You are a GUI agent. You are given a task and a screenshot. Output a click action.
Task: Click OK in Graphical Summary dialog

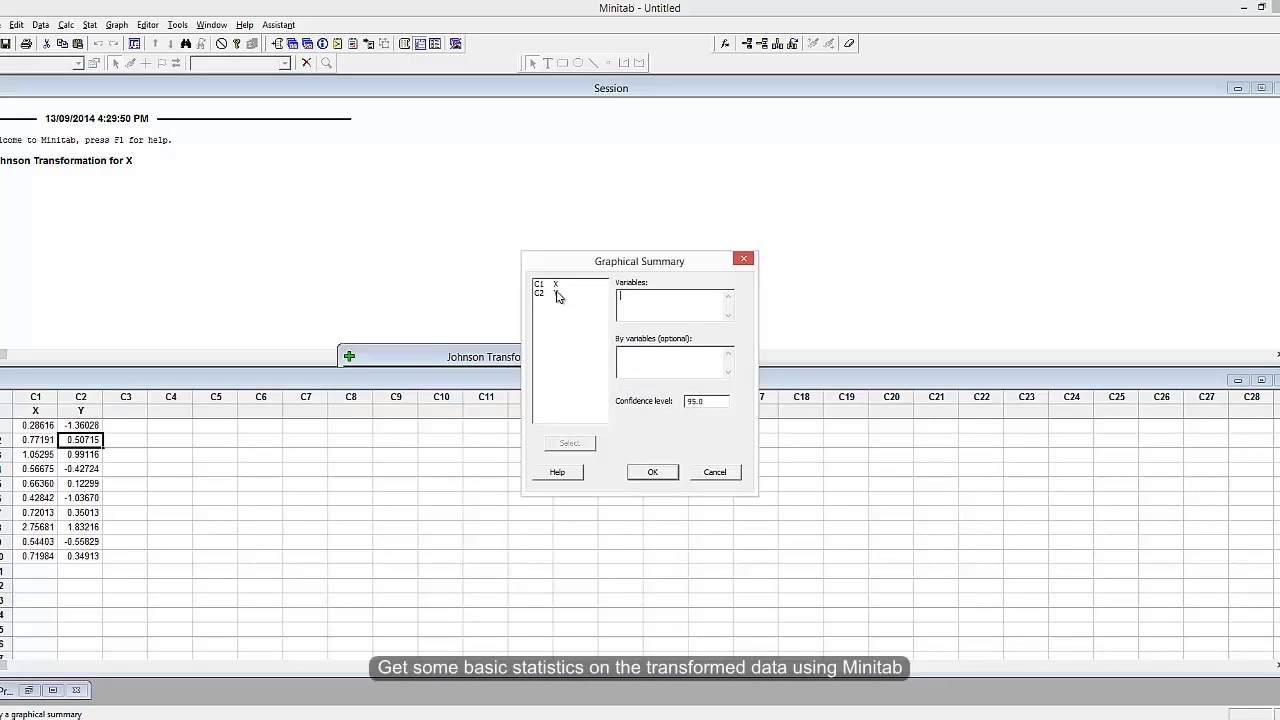point(652,472)
